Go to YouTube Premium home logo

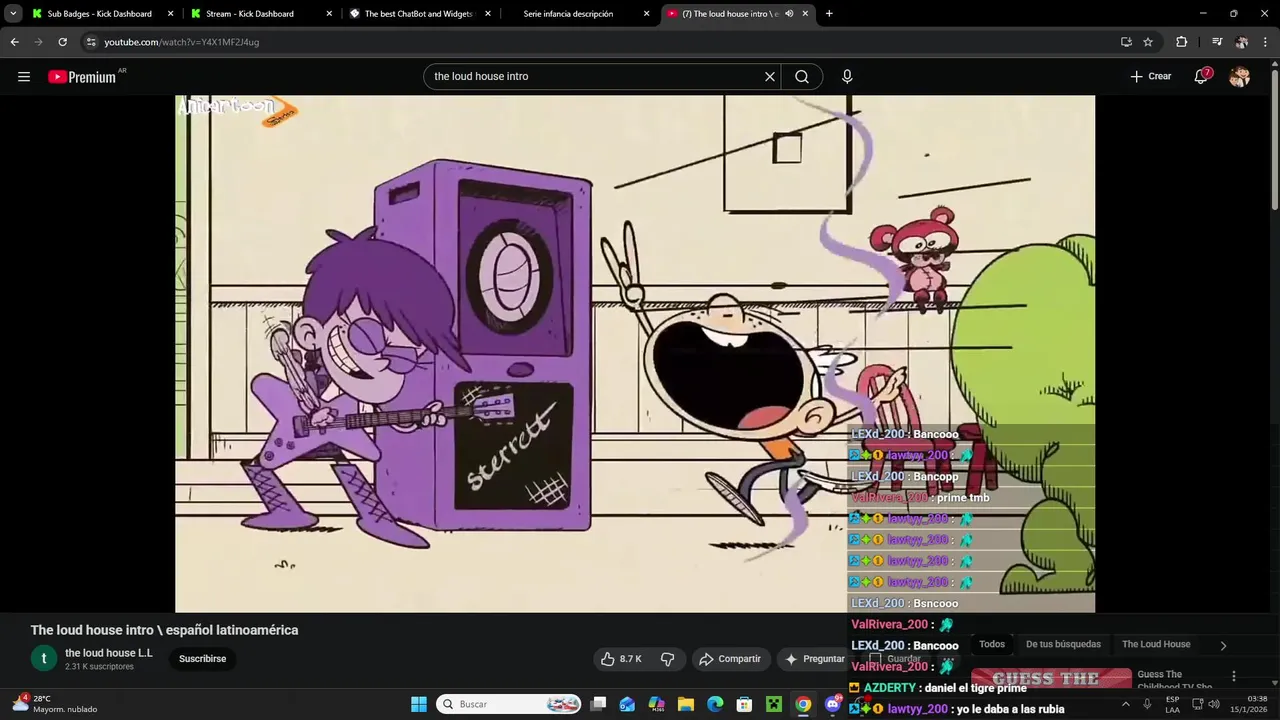tap(82, 77)
